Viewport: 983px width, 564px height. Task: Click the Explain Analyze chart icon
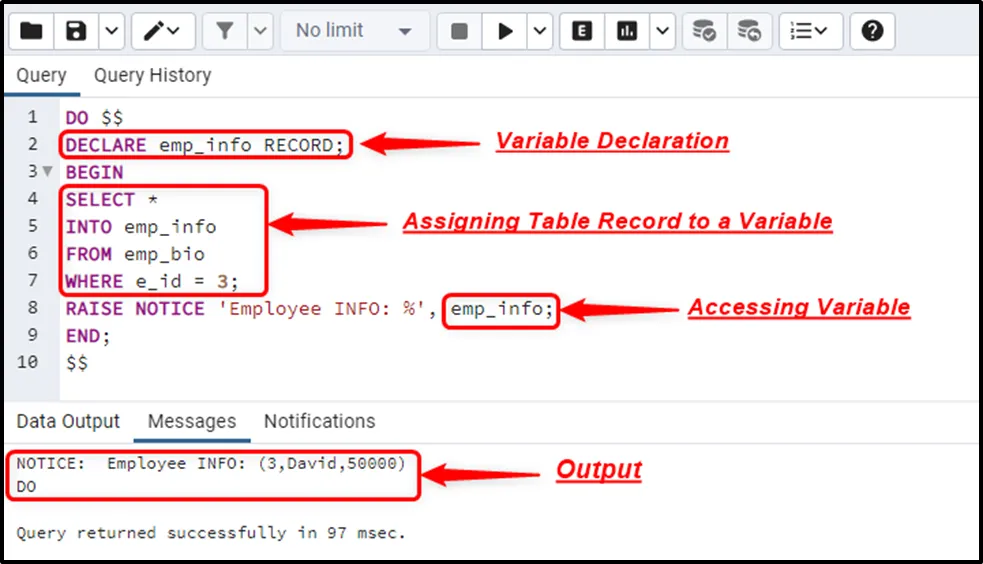pos(627,31)
